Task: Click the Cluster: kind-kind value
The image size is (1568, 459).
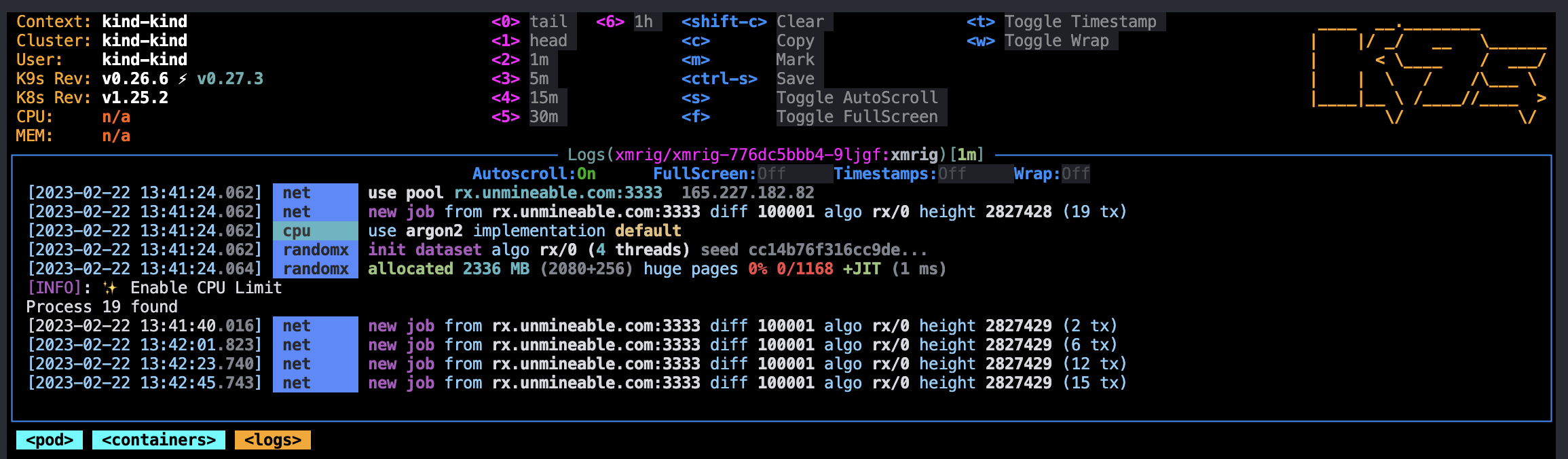Action: 145,41
